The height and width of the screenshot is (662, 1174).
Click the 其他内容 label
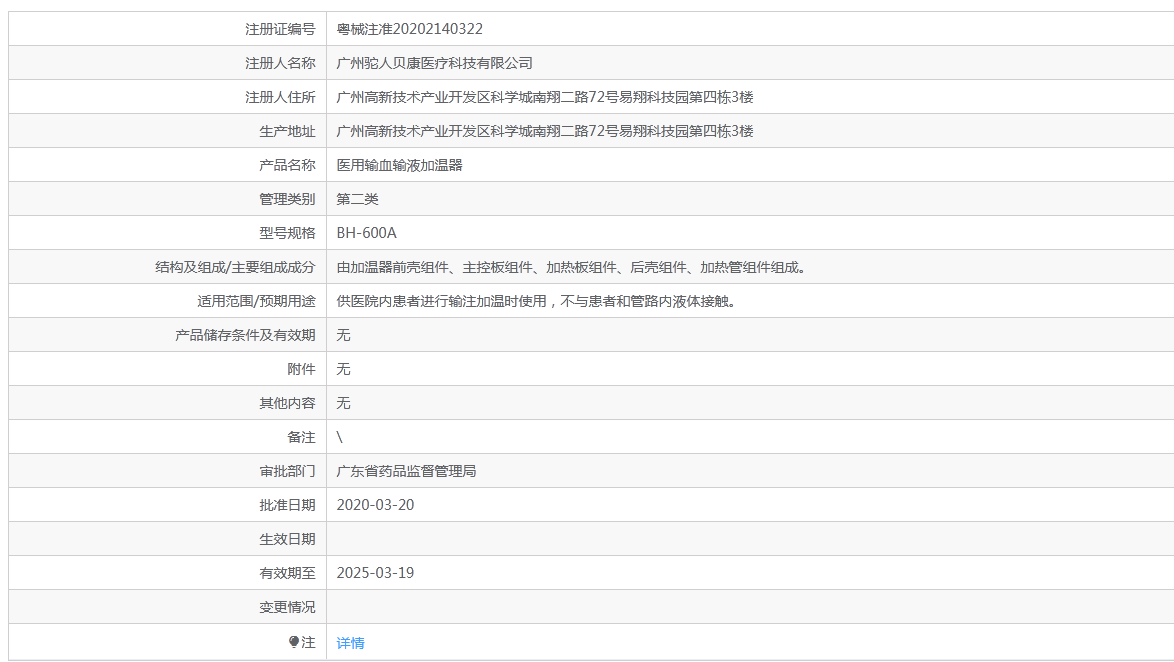288,403
